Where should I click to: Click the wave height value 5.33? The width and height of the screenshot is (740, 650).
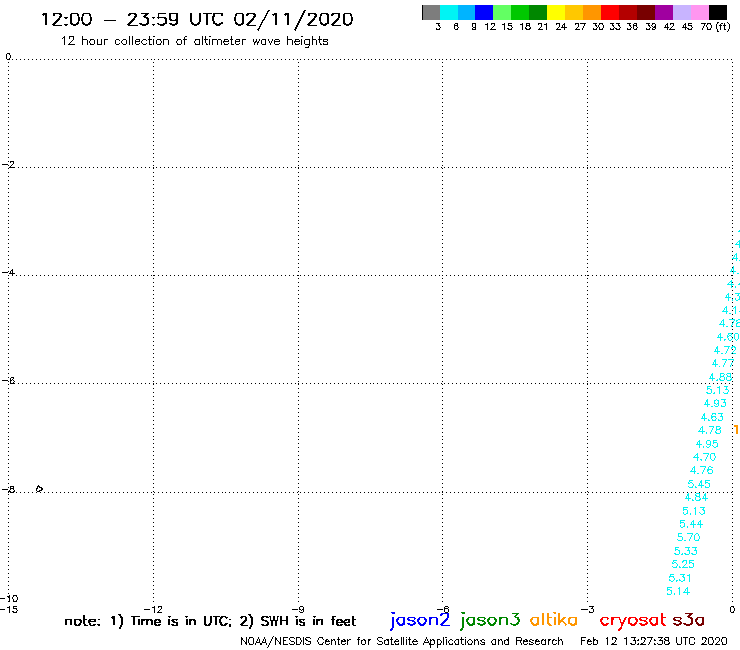coord(685,551)
